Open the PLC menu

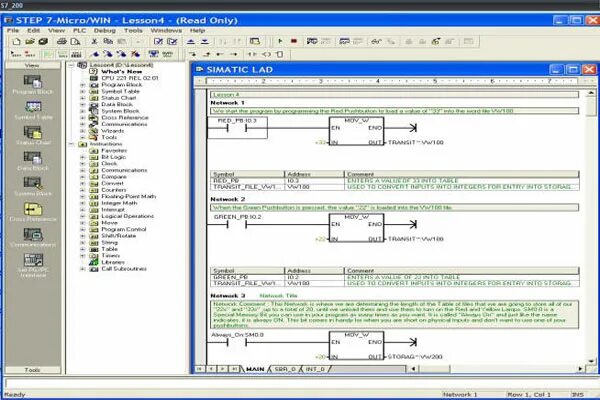[80, 30]
